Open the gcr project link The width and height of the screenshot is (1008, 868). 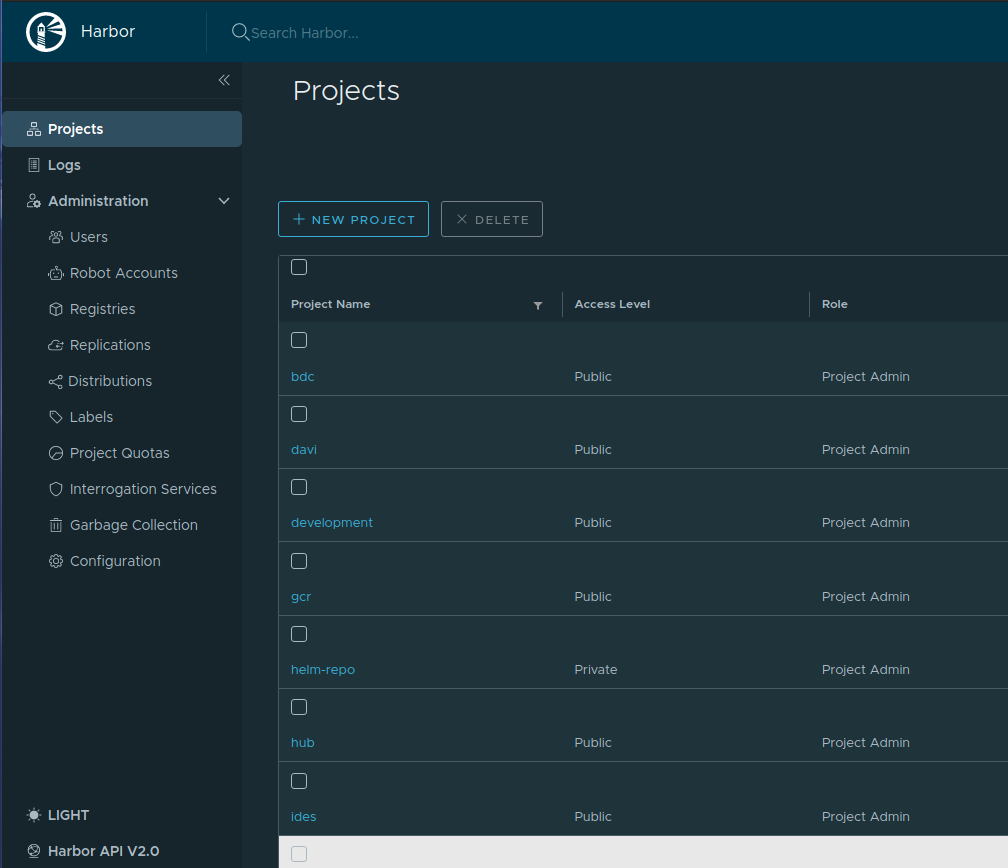pyautogui.click(x=301, y=597)
